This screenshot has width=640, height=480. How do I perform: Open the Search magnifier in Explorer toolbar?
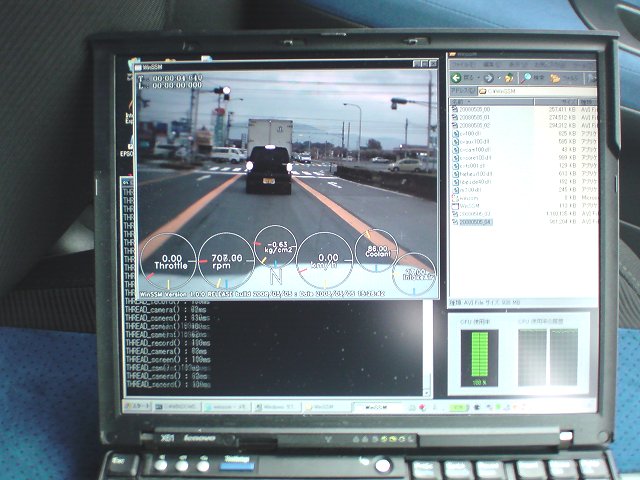[x=529, y=77]
